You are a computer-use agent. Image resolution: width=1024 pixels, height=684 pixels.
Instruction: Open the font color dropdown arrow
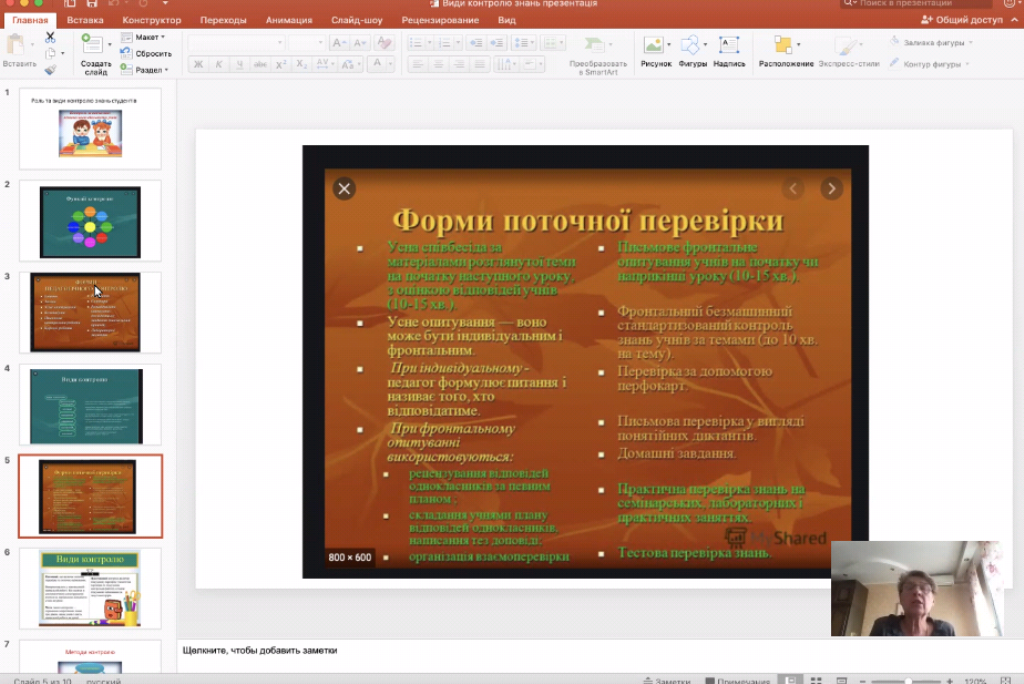(x=391, y=64)
